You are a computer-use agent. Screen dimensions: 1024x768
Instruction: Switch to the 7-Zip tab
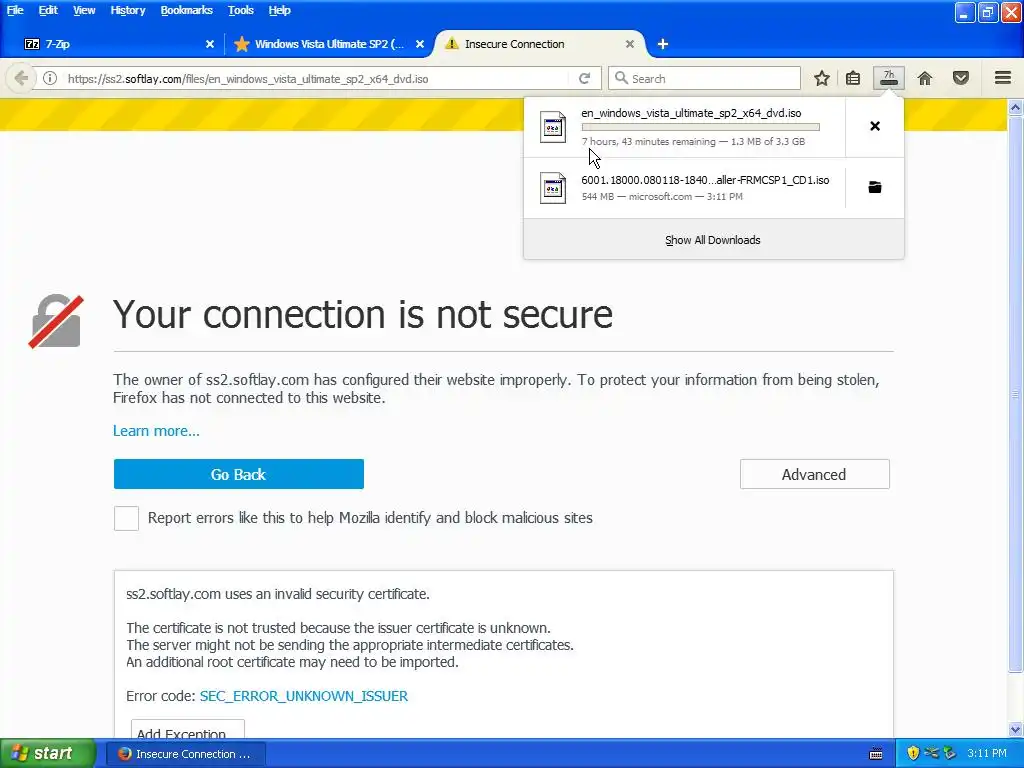[x=118, y=44]
